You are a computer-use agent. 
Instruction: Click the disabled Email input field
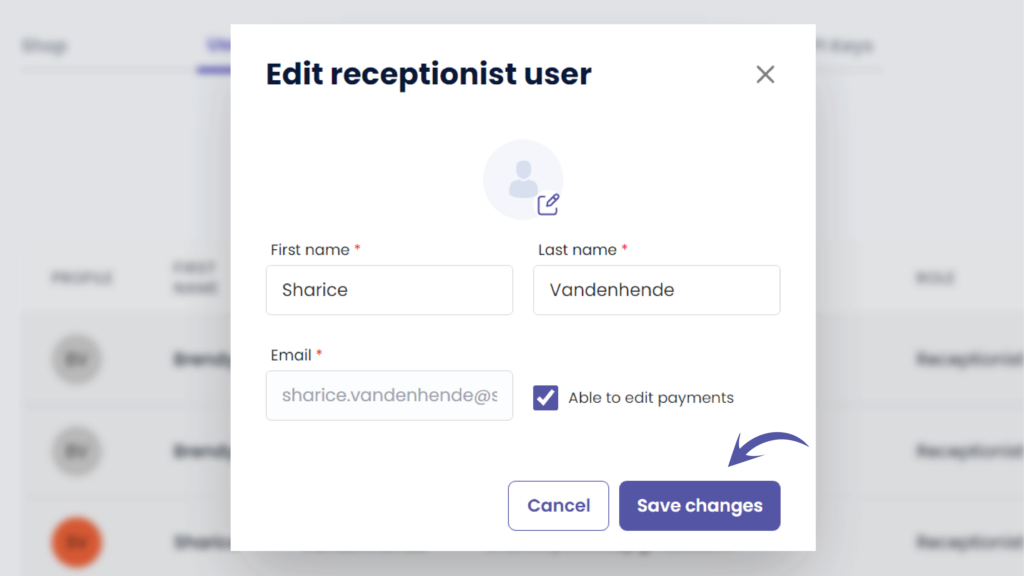(389, 396)
